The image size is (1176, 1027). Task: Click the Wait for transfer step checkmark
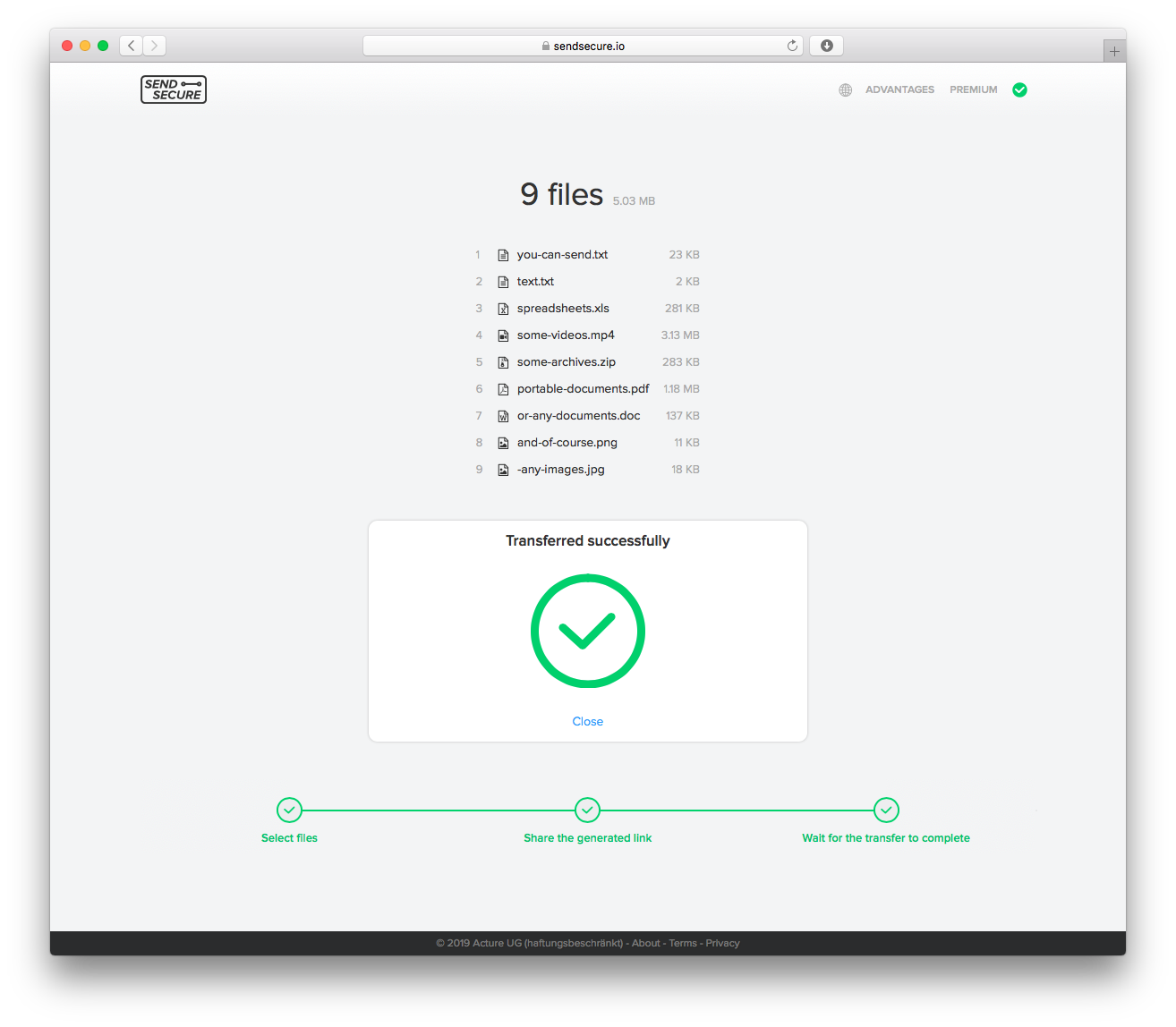click(885, 810)
